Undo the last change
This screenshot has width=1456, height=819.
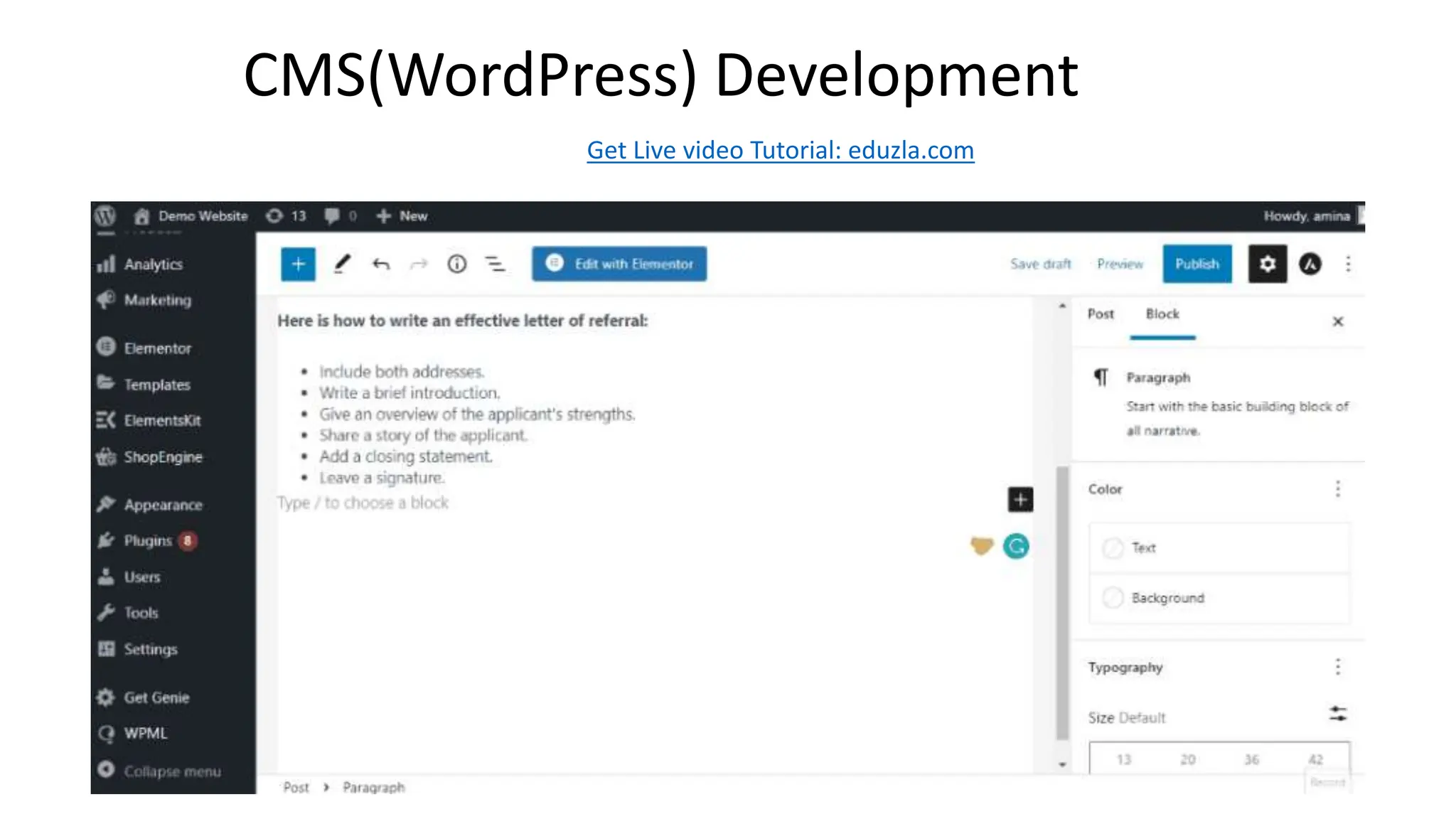[x=381, y=264]
